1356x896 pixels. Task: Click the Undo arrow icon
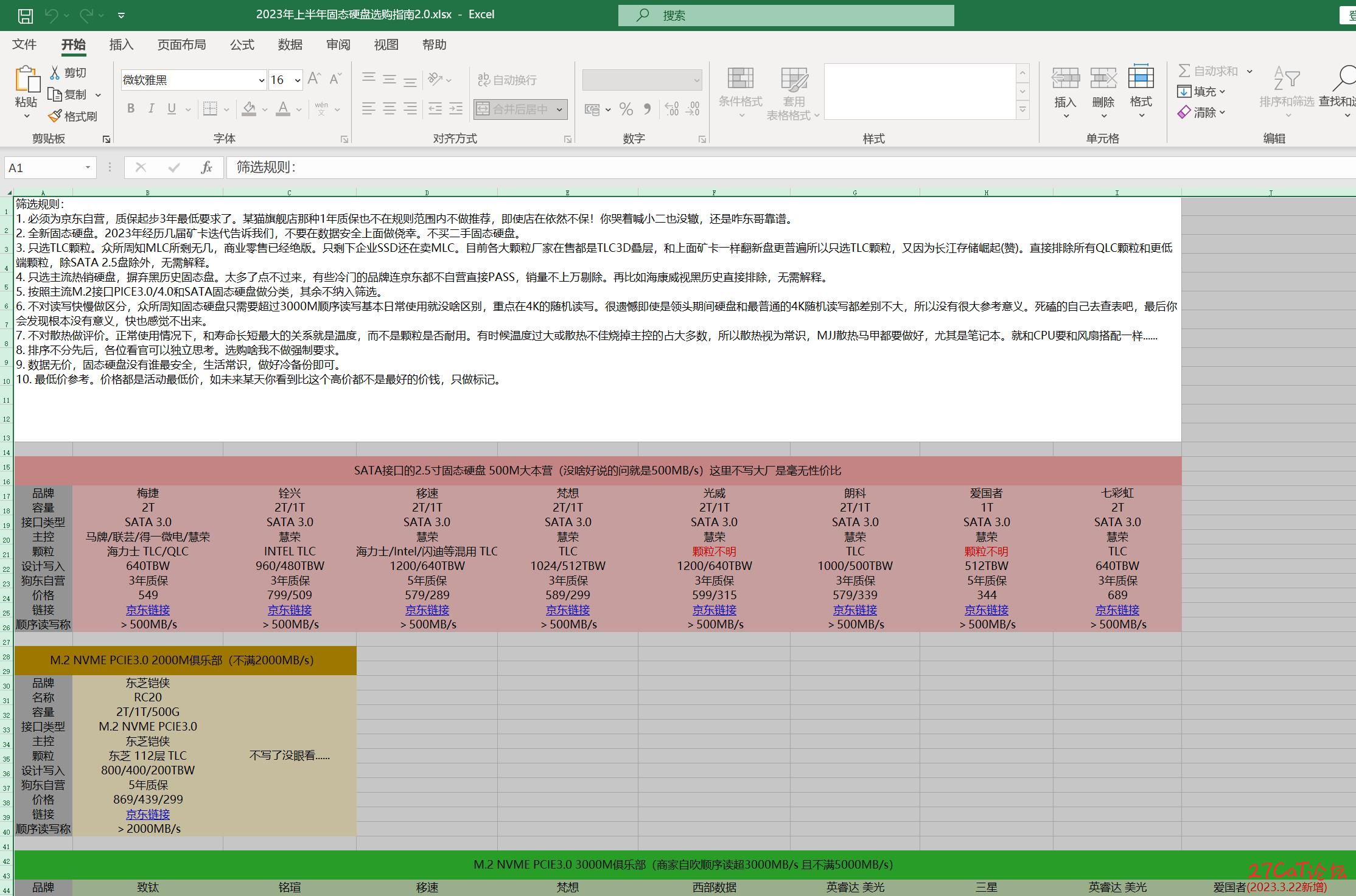(x=52, y=15)
